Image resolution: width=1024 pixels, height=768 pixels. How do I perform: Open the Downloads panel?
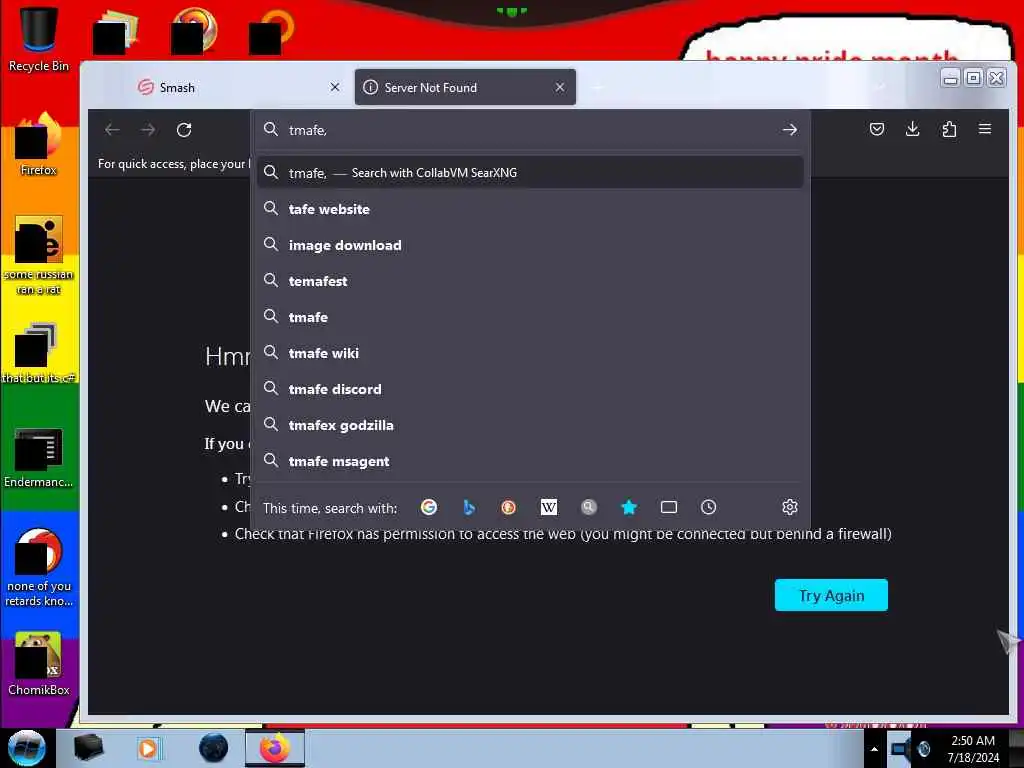coord(913,129)
